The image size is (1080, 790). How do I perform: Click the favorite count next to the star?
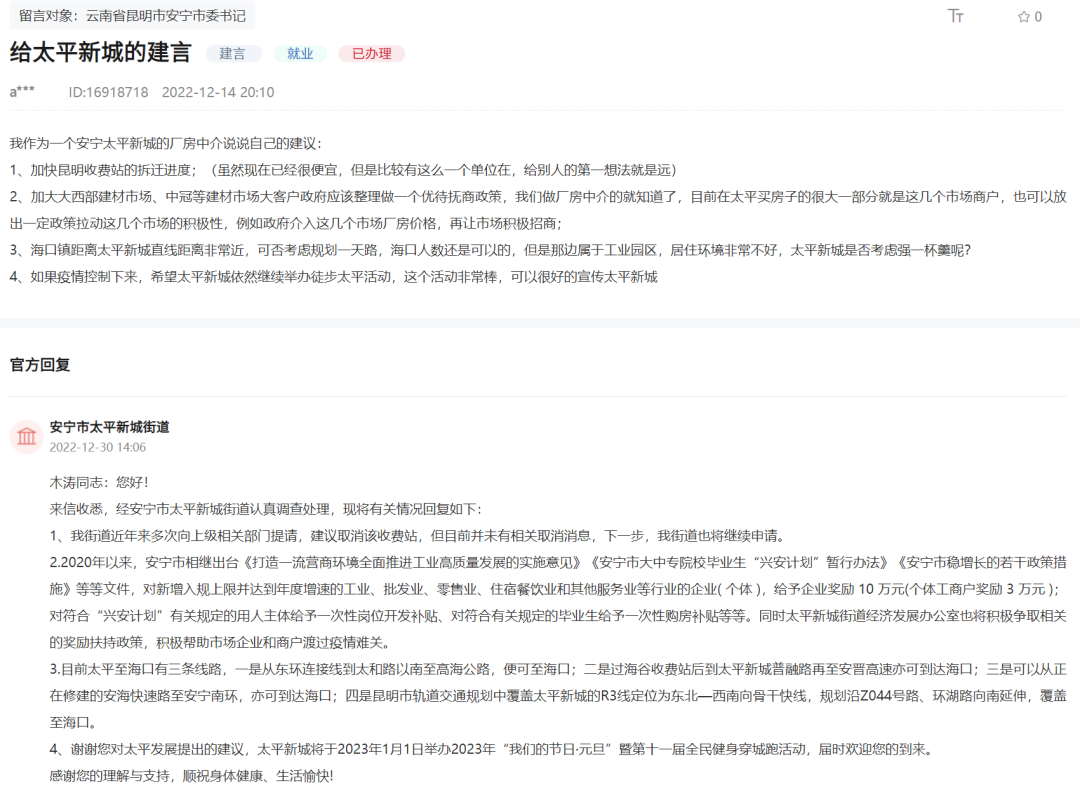tap(1038, 16)
